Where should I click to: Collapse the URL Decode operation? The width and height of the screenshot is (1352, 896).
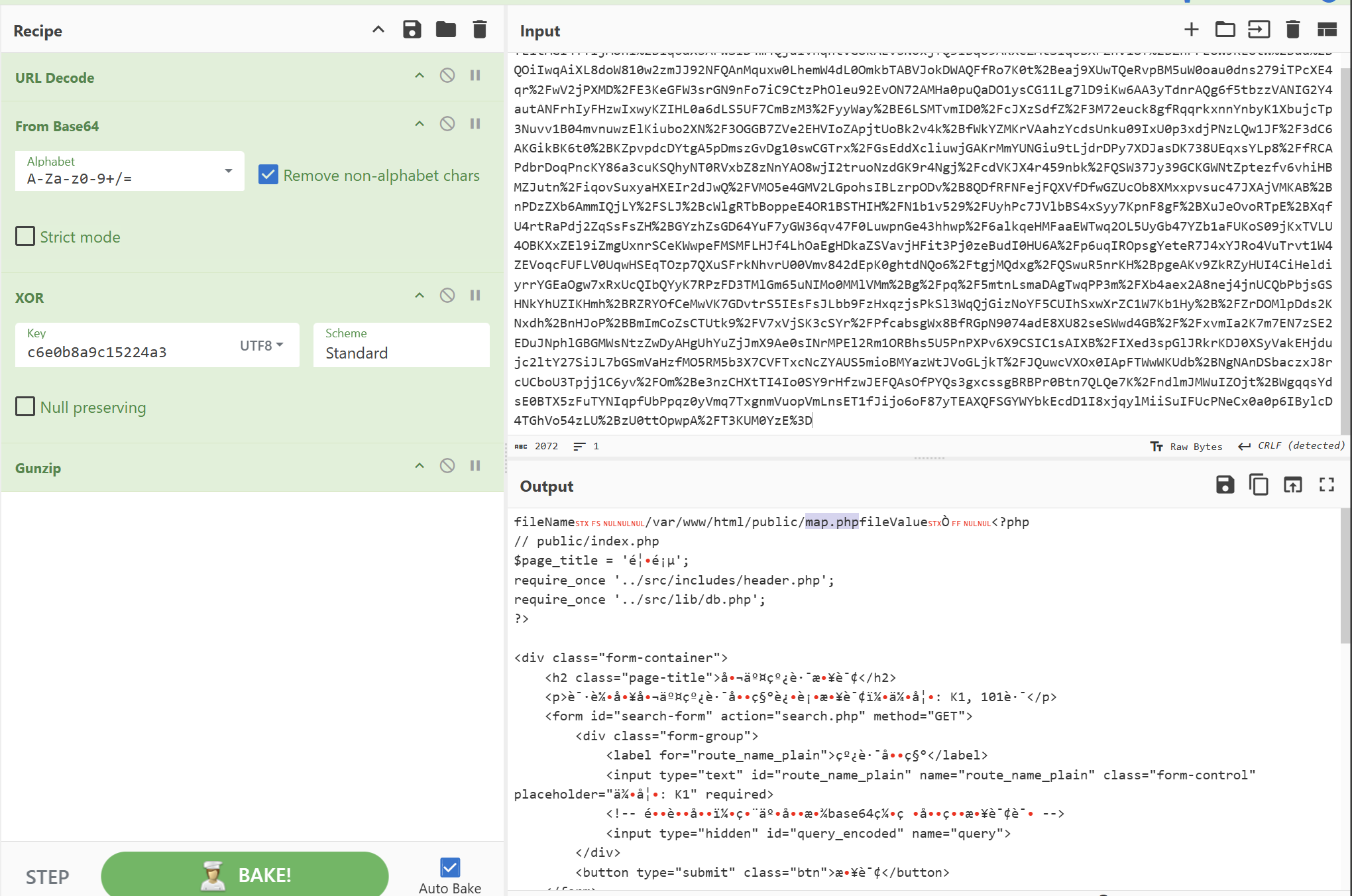point(420,76)
